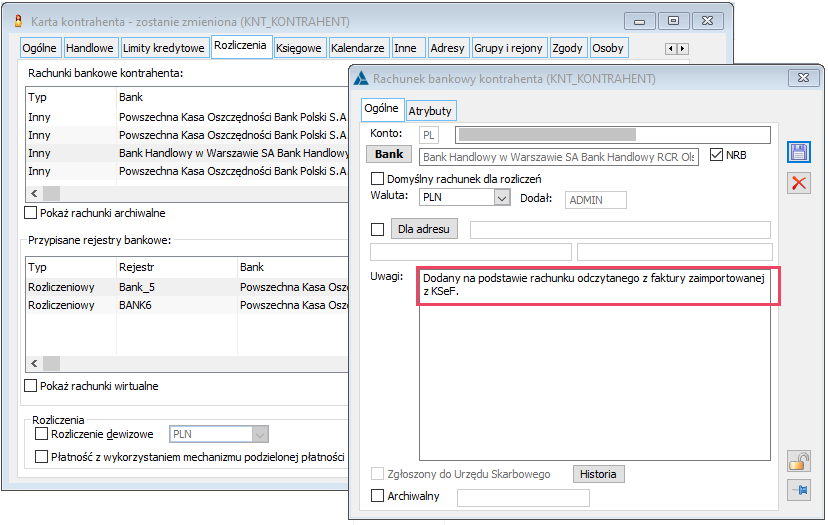Click the Typ column header in bank accounts
Image resolution: width=828 pixels, height=525 pixels.
71,97
